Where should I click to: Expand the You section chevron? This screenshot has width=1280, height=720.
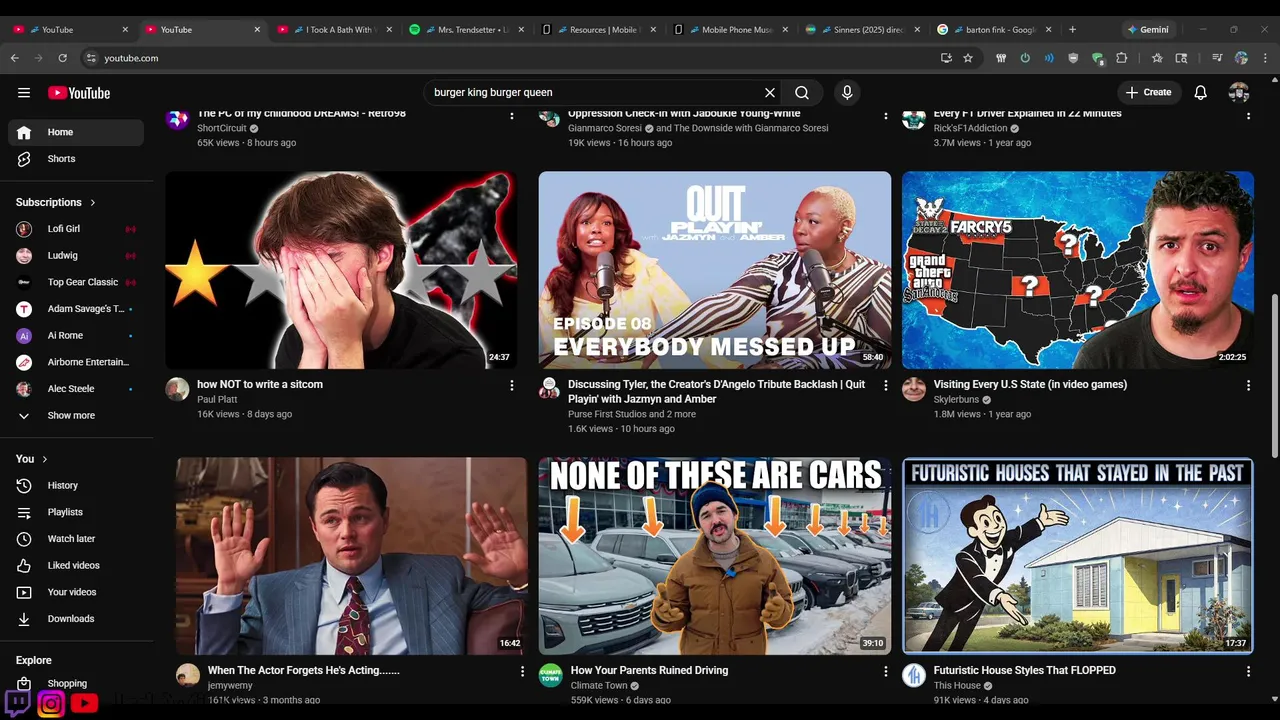[x=44, y=459]
